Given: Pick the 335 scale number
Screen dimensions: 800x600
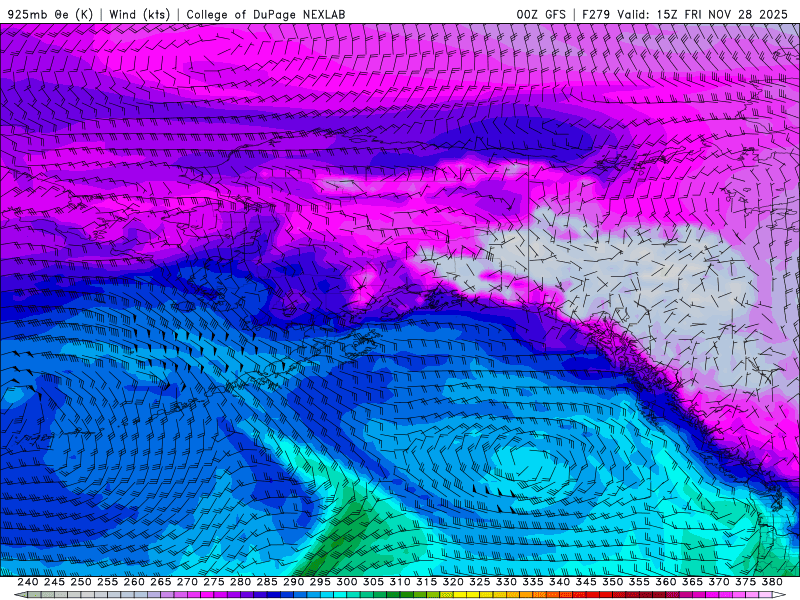Looking at the screenshot, I should point(533,582).
